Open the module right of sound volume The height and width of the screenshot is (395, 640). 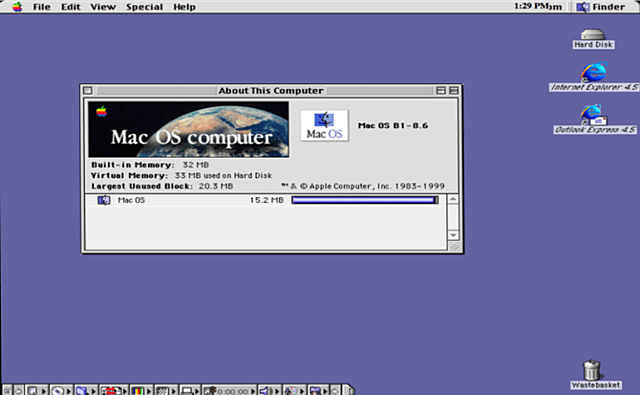point(294,391)
